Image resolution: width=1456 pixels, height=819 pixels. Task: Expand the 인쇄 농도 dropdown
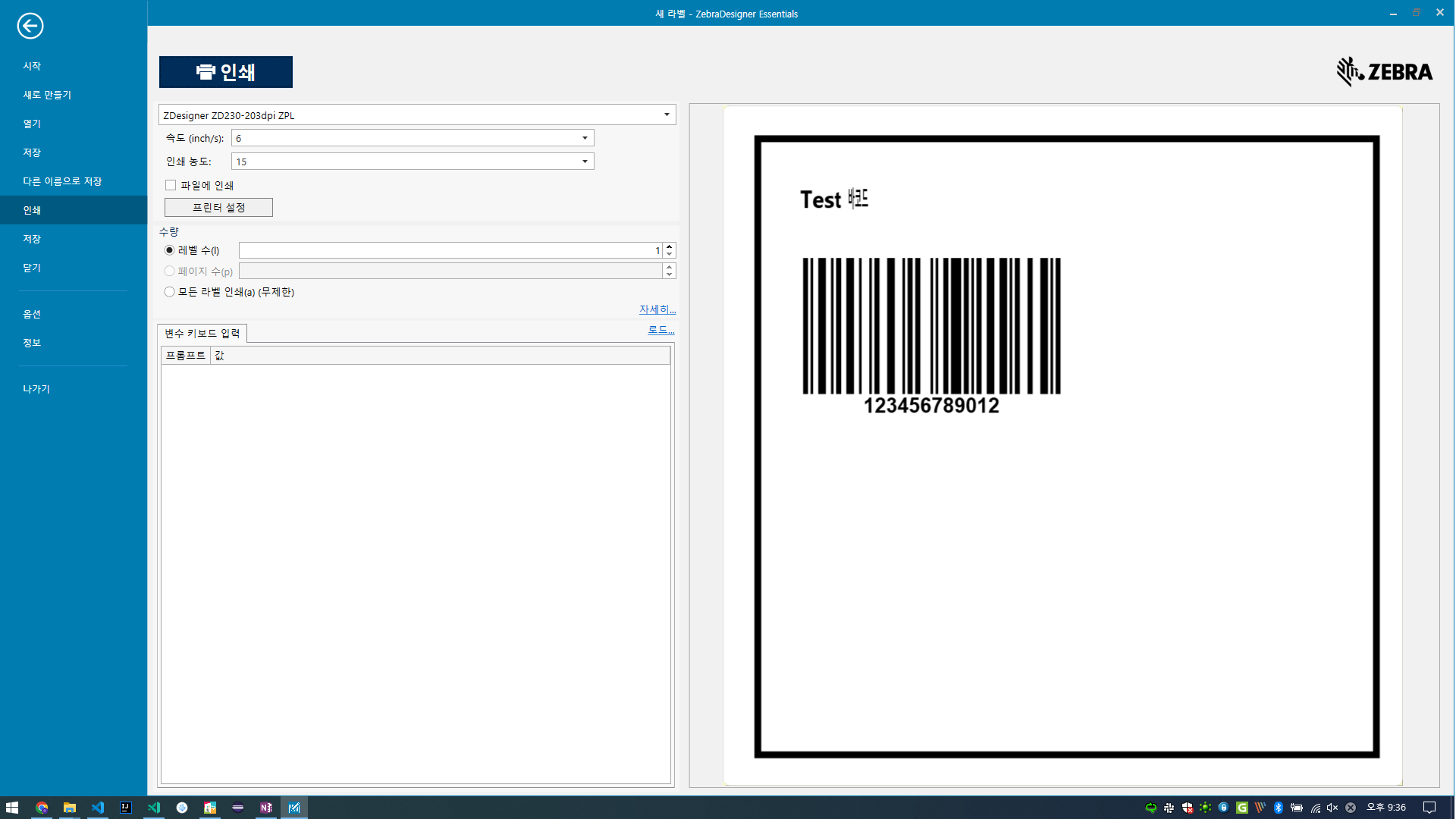pos(585,162)
